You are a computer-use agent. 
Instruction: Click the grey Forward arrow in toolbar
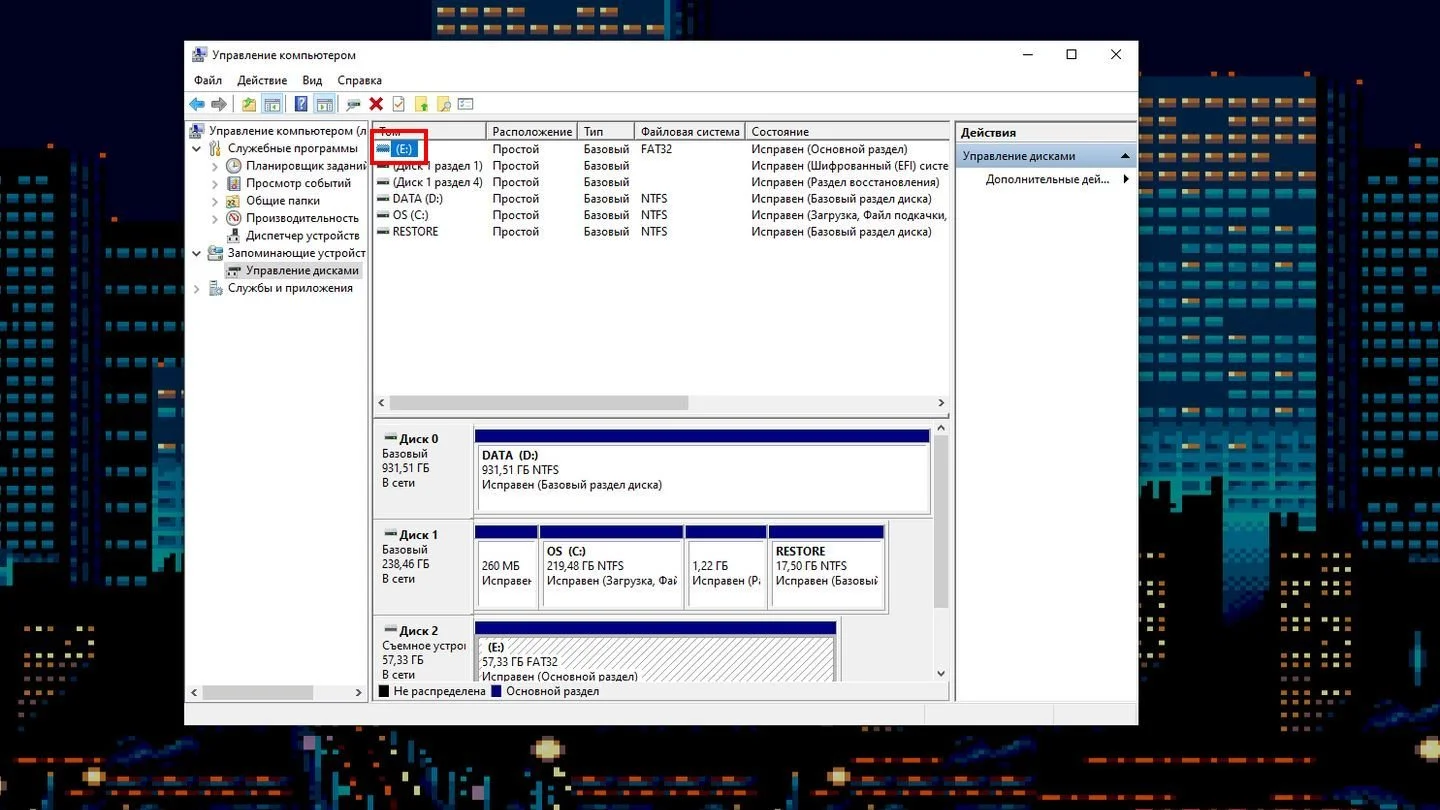219,104
